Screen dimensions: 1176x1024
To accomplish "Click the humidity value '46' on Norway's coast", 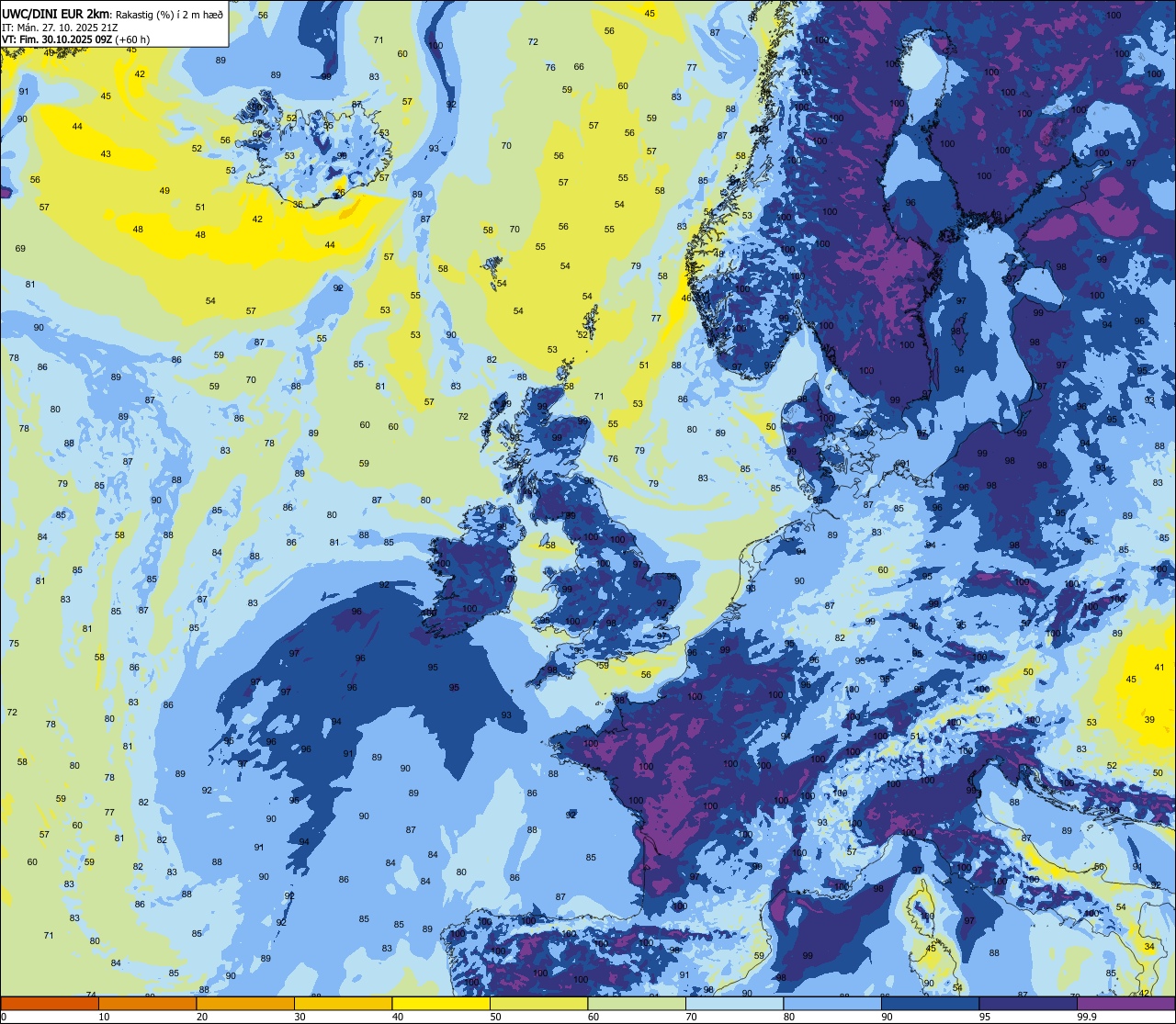I will pyautogui.click(x=685, y=298).
